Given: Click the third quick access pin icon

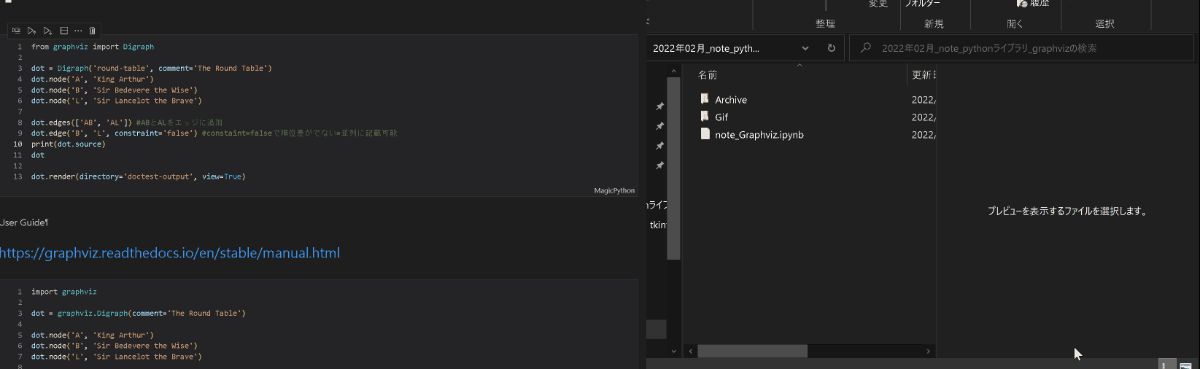Looking at the screenshot, I should (x=659, y=145).
